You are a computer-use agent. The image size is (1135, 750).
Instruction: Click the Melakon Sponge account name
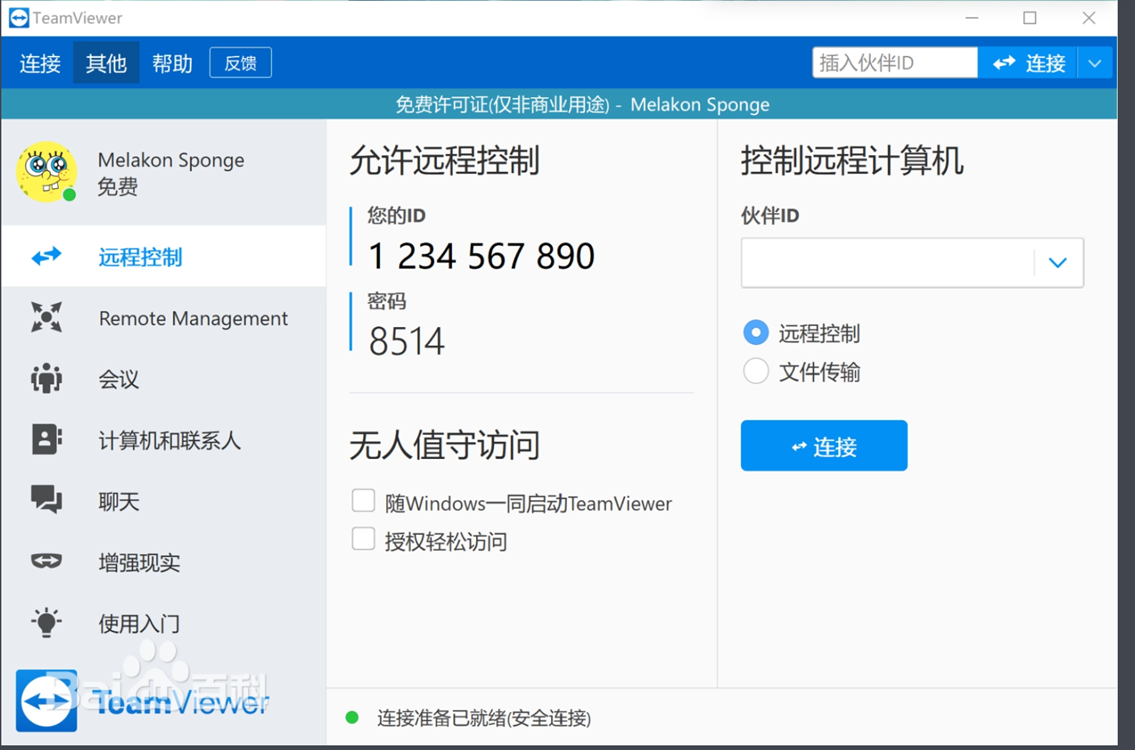171,160
